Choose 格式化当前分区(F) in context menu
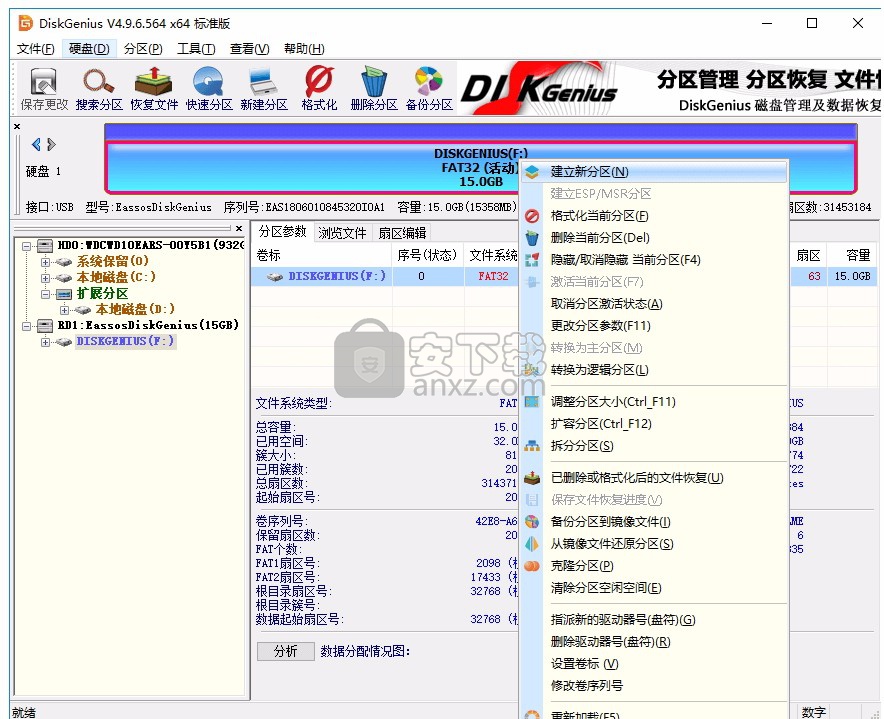The image size is (884, 719). click(654, 215)
